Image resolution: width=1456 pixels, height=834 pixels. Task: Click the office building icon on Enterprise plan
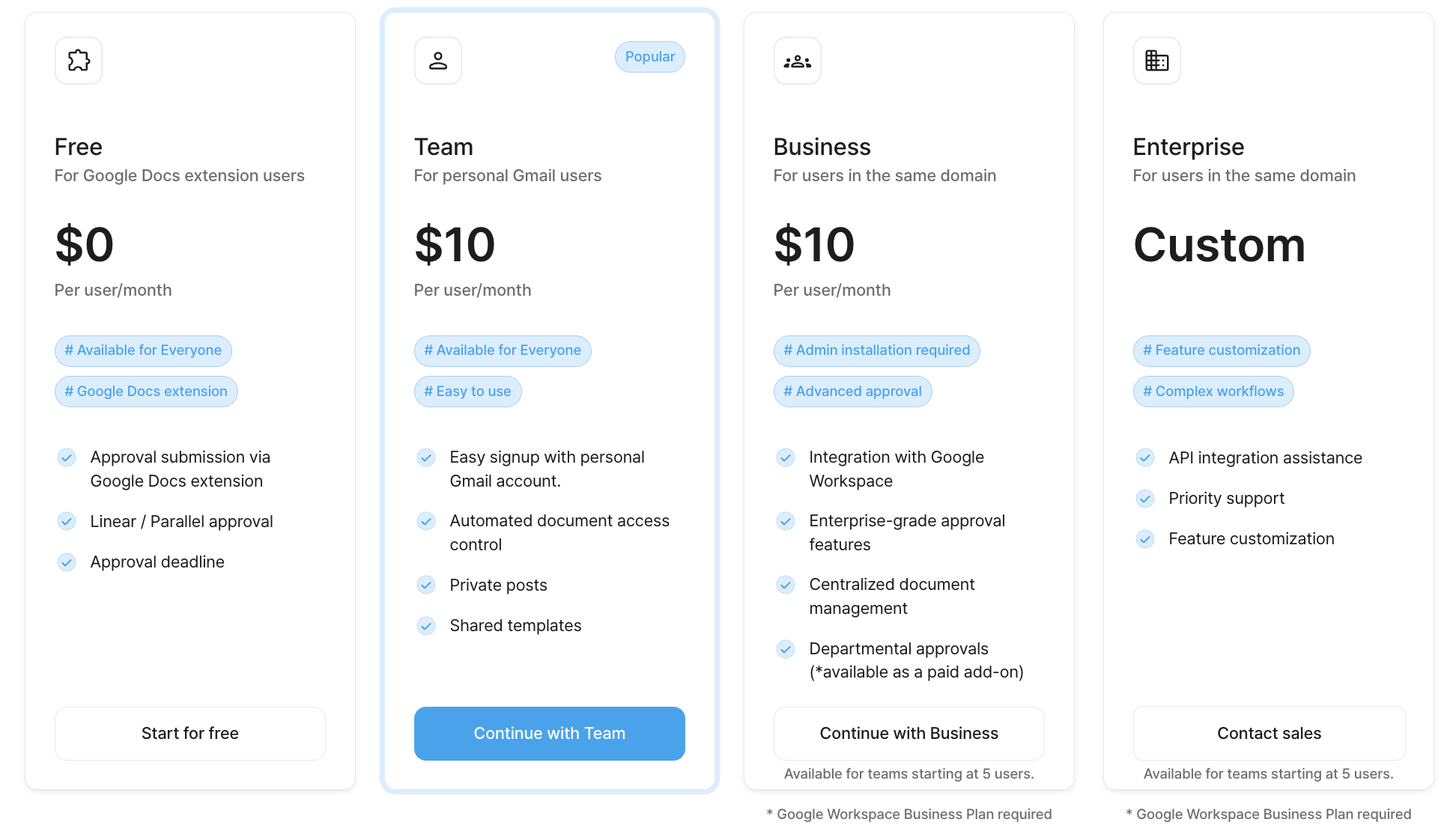1157,61
